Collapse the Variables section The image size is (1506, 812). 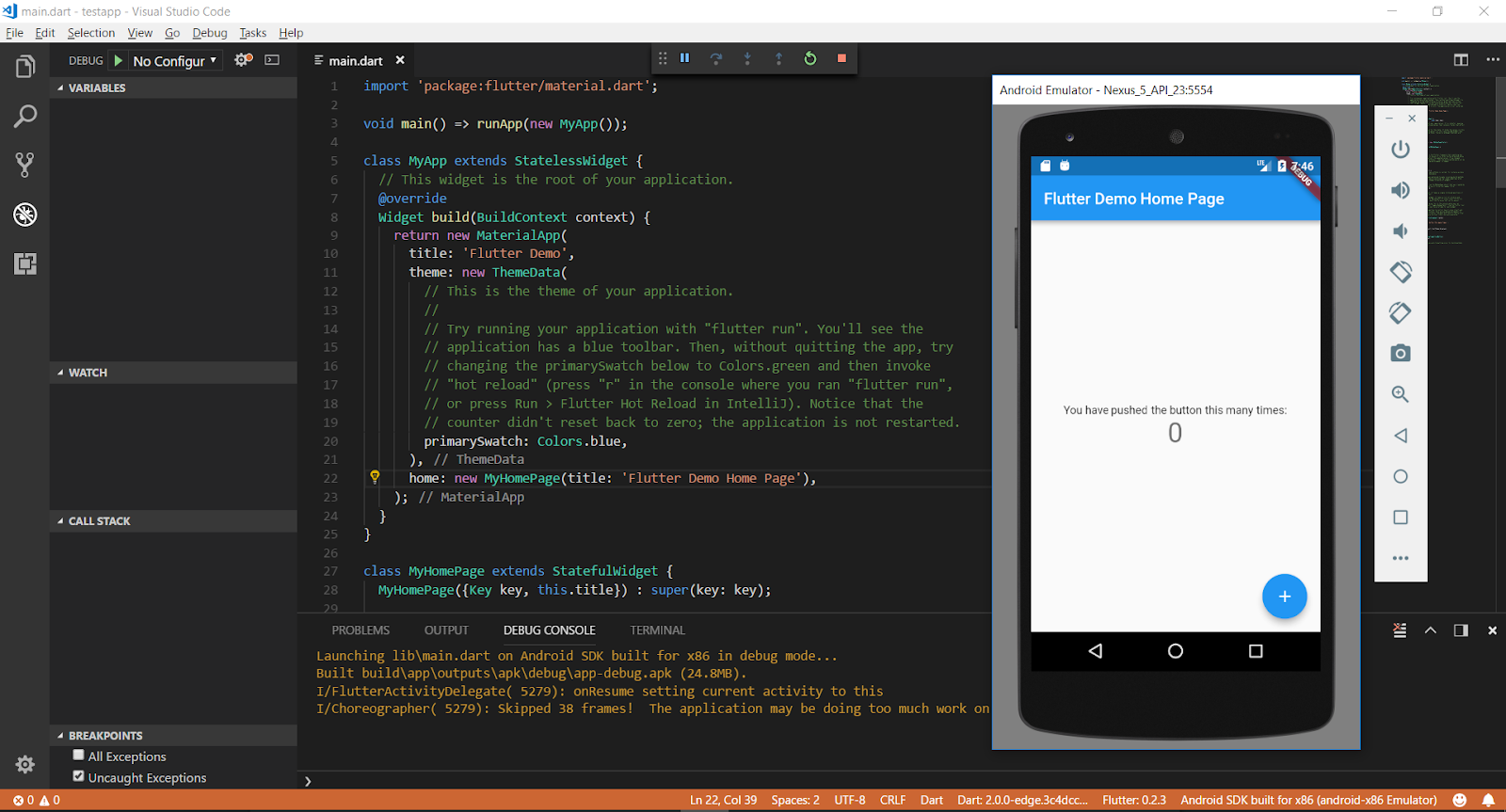click(173, 88)
